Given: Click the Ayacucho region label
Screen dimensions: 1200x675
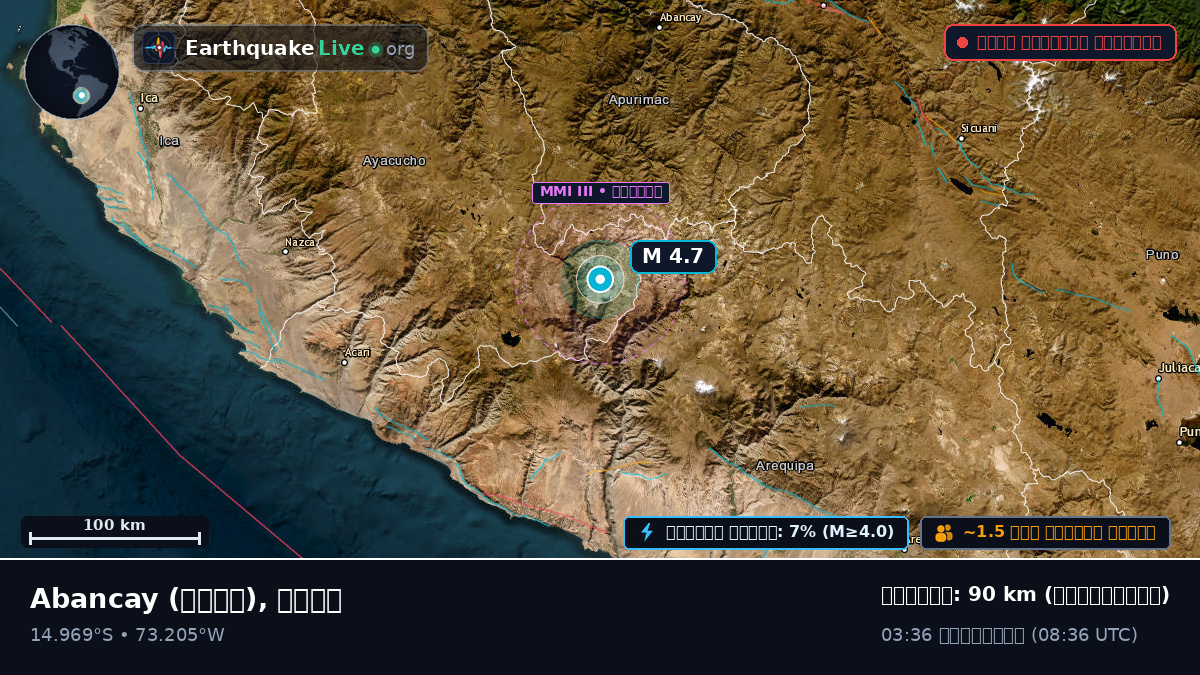Looking at the screenshot, I should point(394,160).
